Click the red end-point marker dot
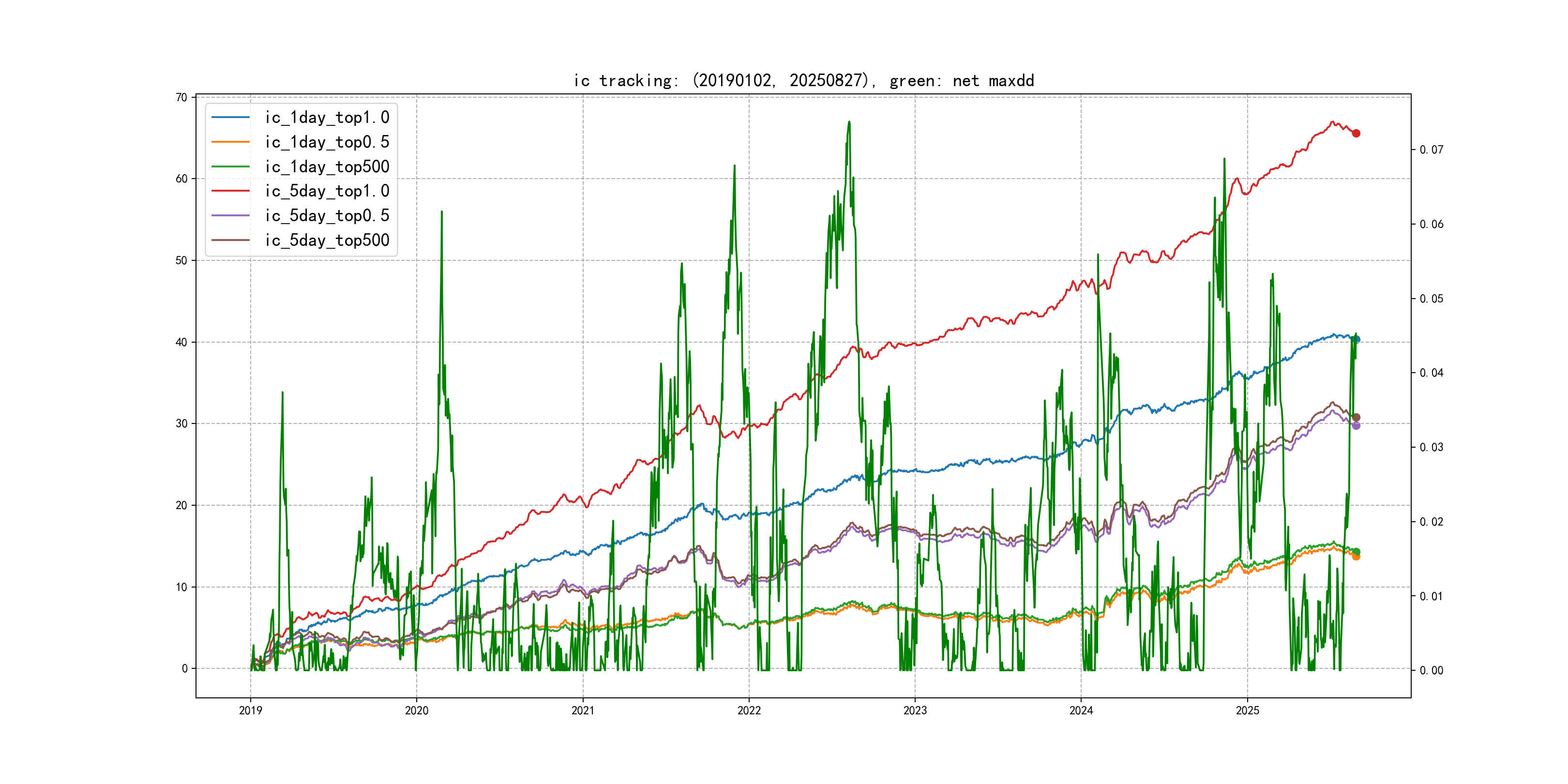 (x=1356, y=133)
